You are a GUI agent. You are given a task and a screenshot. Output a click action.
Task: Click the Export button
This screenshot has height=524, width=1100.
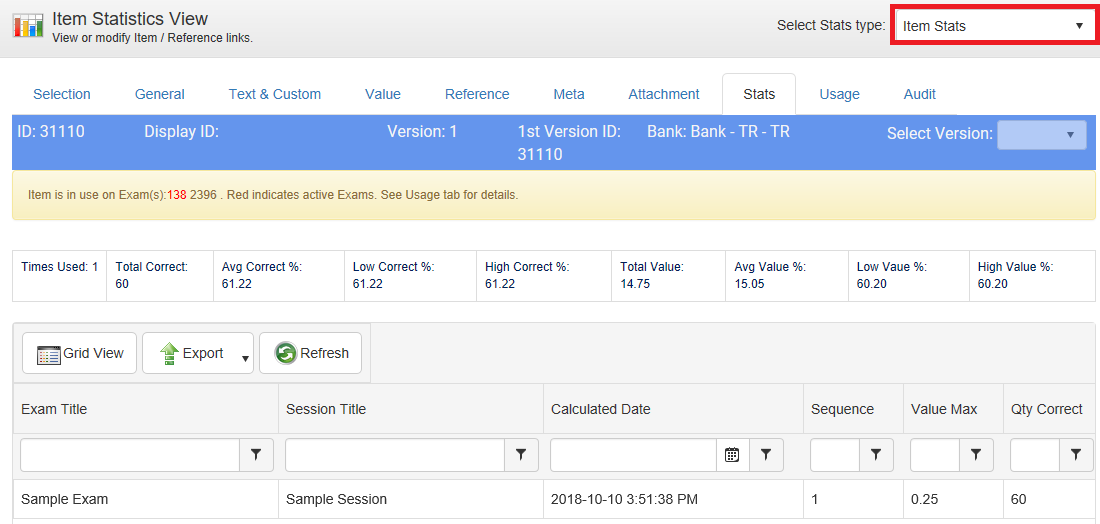[x=192, y=353]
